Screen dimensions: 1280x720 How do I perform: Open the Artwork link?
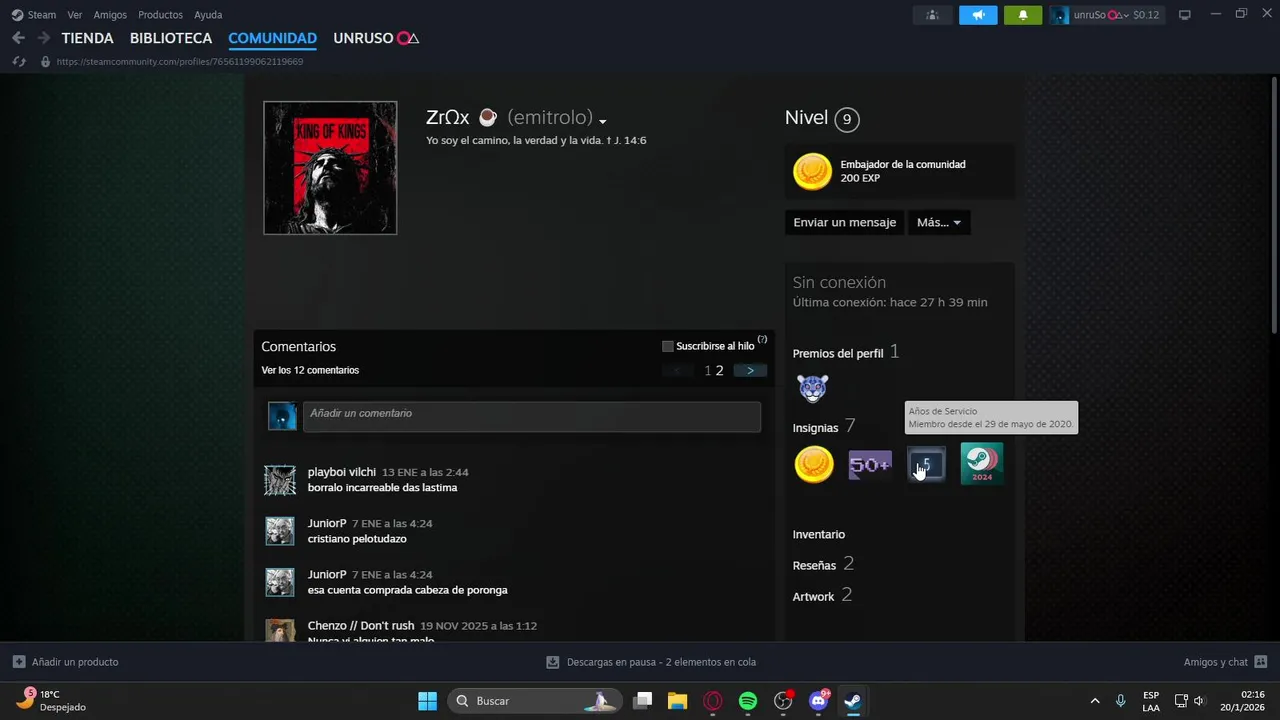pyautogui.click(x=813, y=596)
